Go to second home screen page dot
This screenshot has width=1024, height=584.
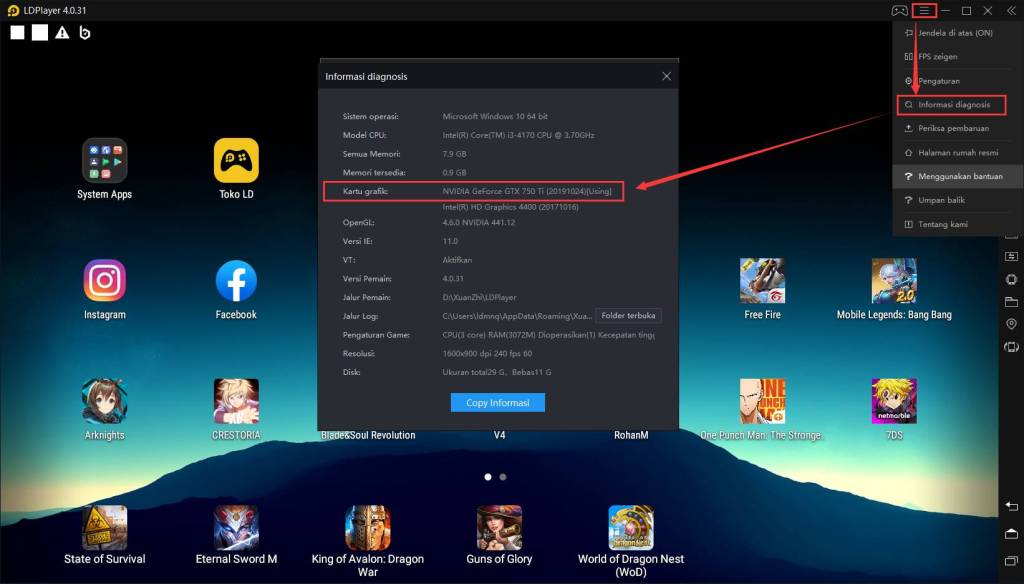pyautogui.click(x=503, y=477)
